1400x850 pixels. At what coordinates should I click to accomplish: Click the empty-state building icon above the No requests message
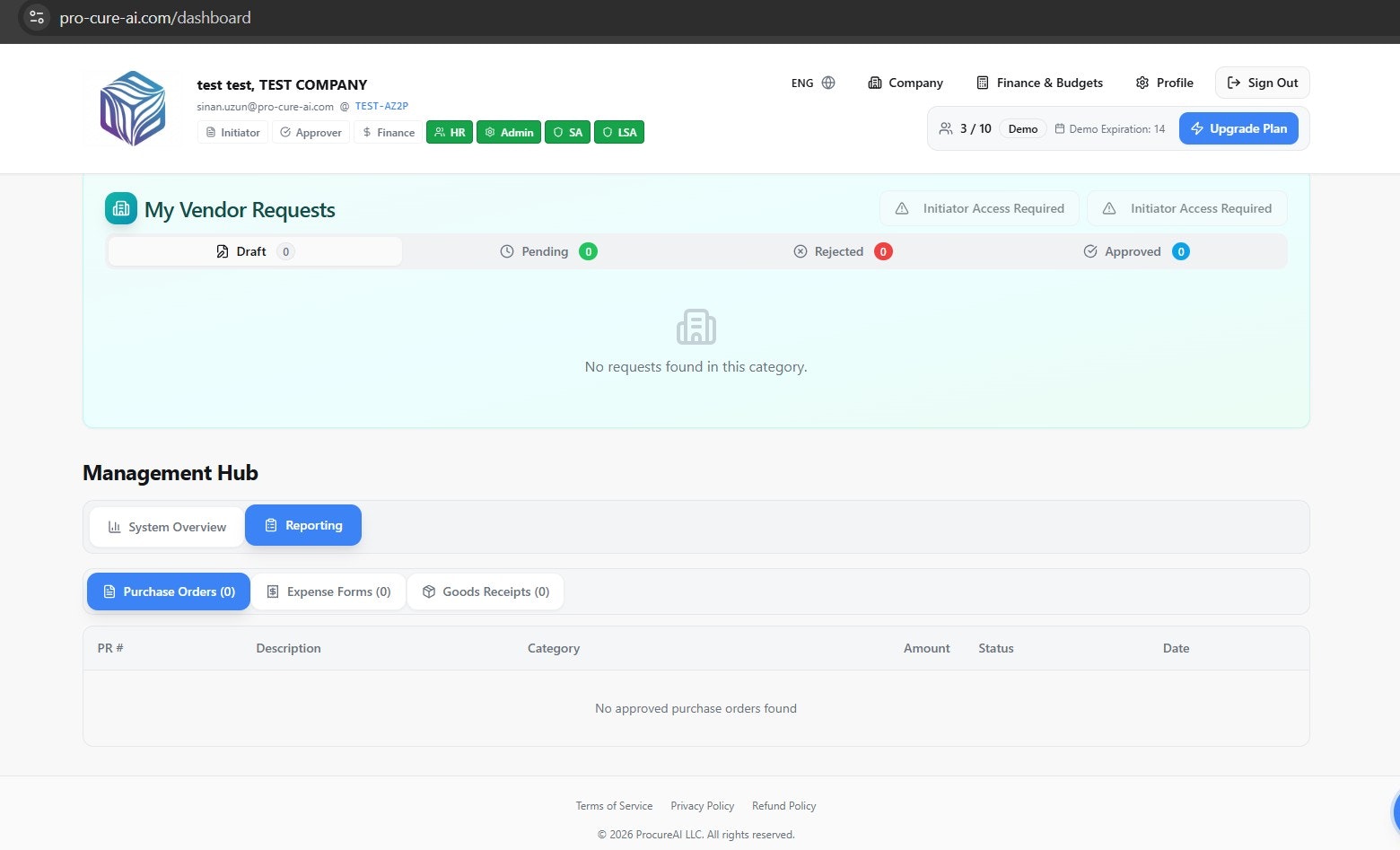[x=696, y=327]
